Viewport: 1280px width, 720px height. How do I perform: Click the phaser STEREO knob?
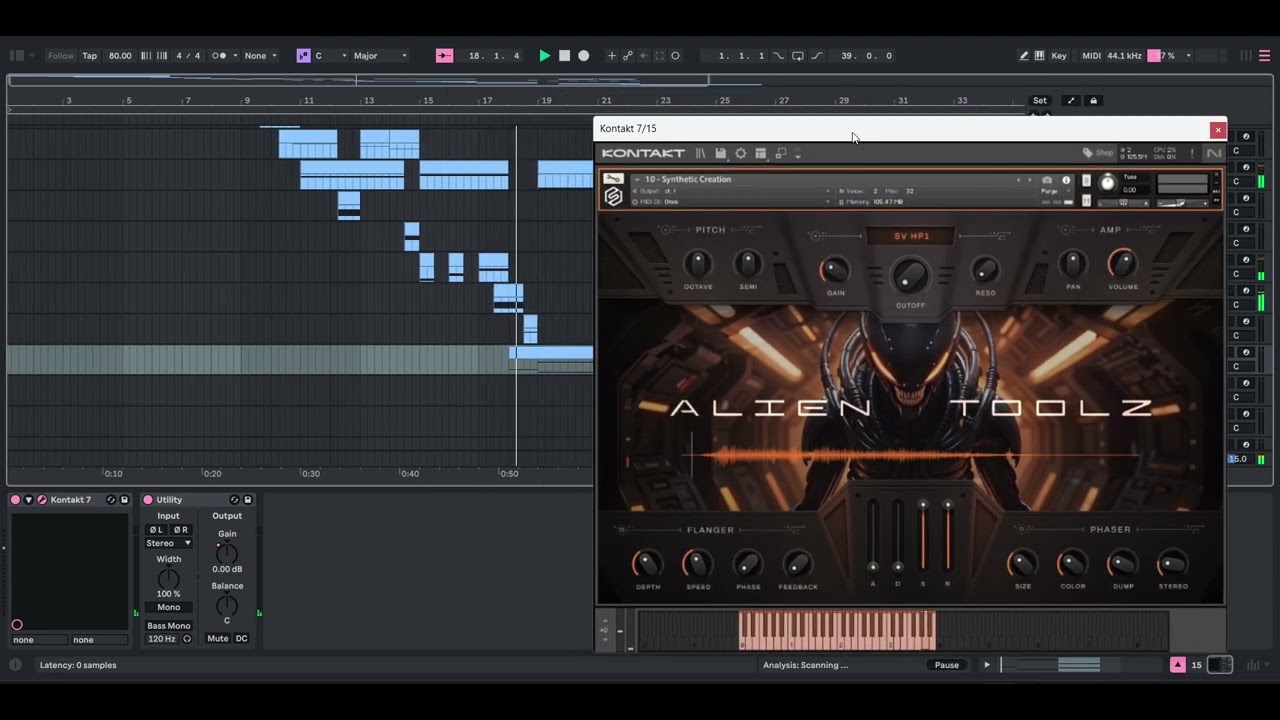(x=1173, y=564)
